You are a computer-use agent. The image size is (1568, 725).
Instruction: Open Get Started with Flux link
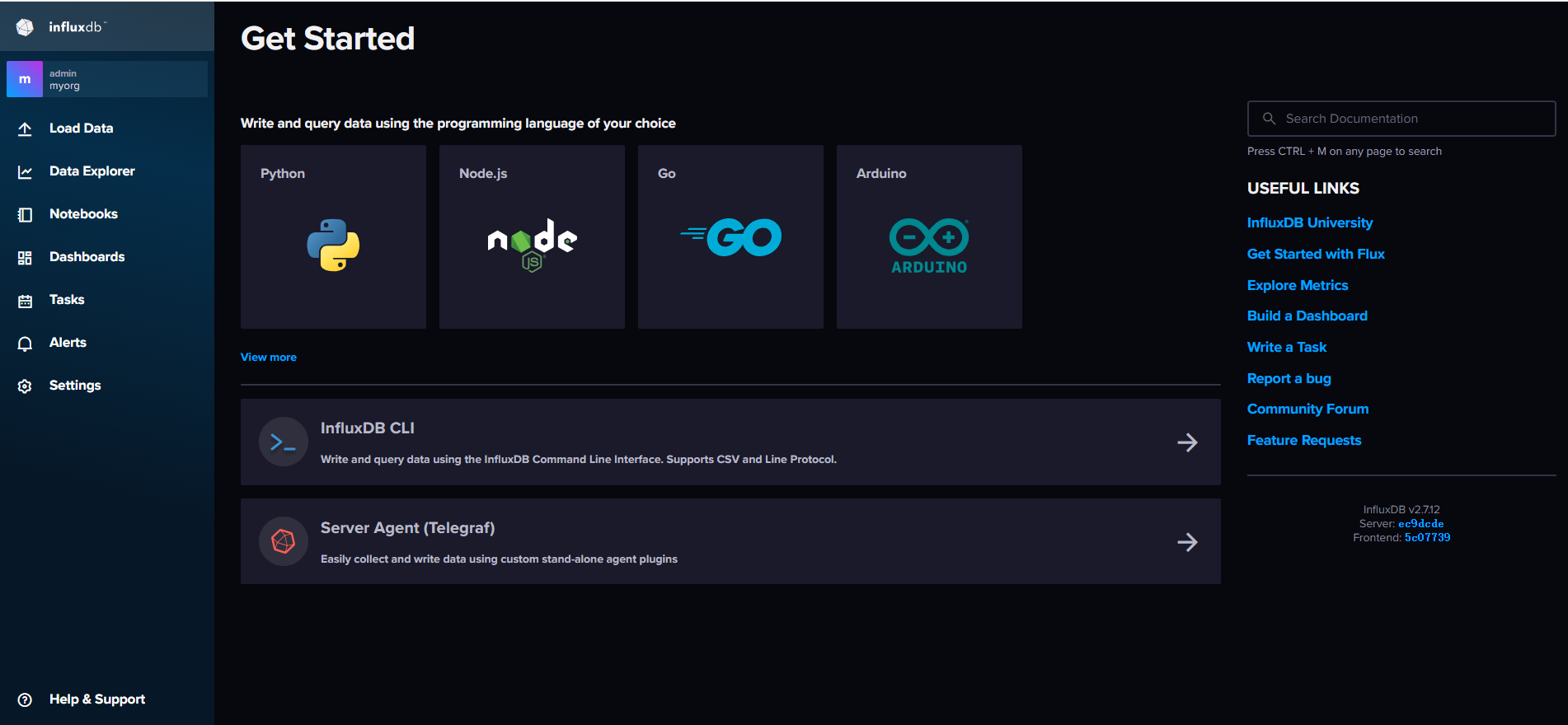click(x=1316, y=254)
